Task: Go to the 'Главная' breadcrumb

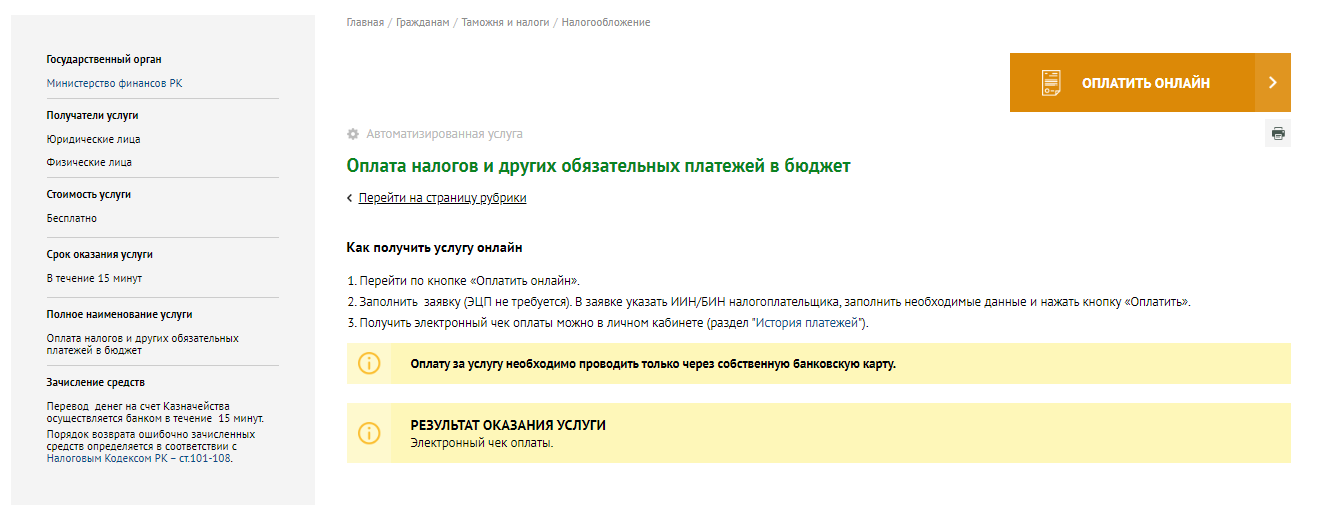Action: point(365,22)
